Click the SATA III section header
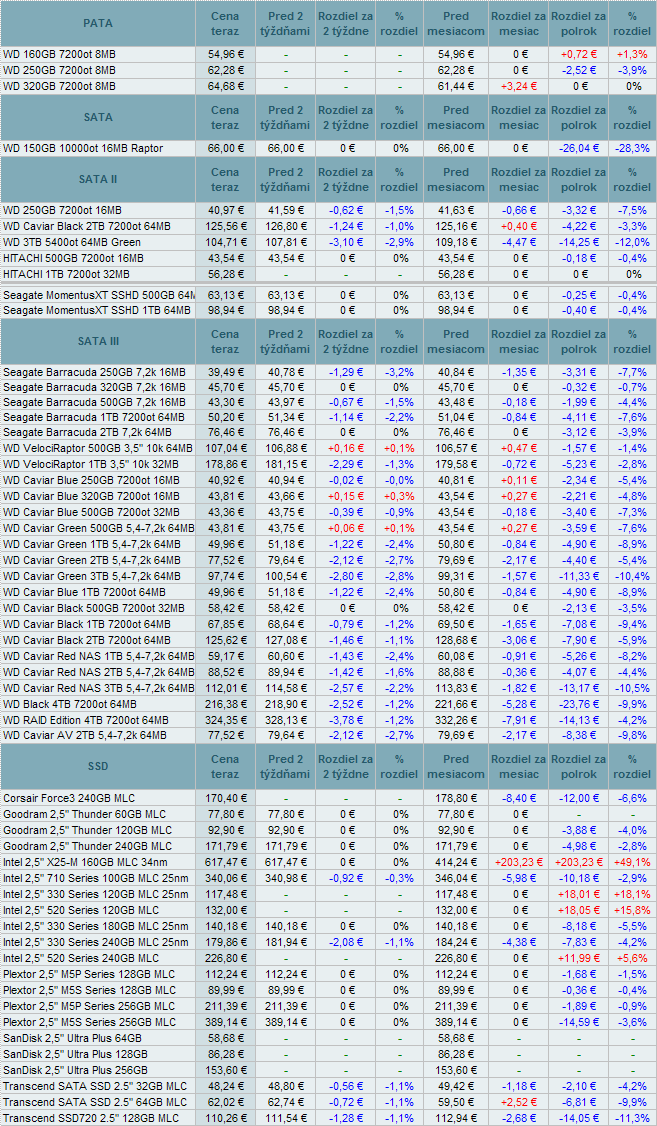Screen dimensions: 657x1126 pyautogui.click(x=98, y=342)
